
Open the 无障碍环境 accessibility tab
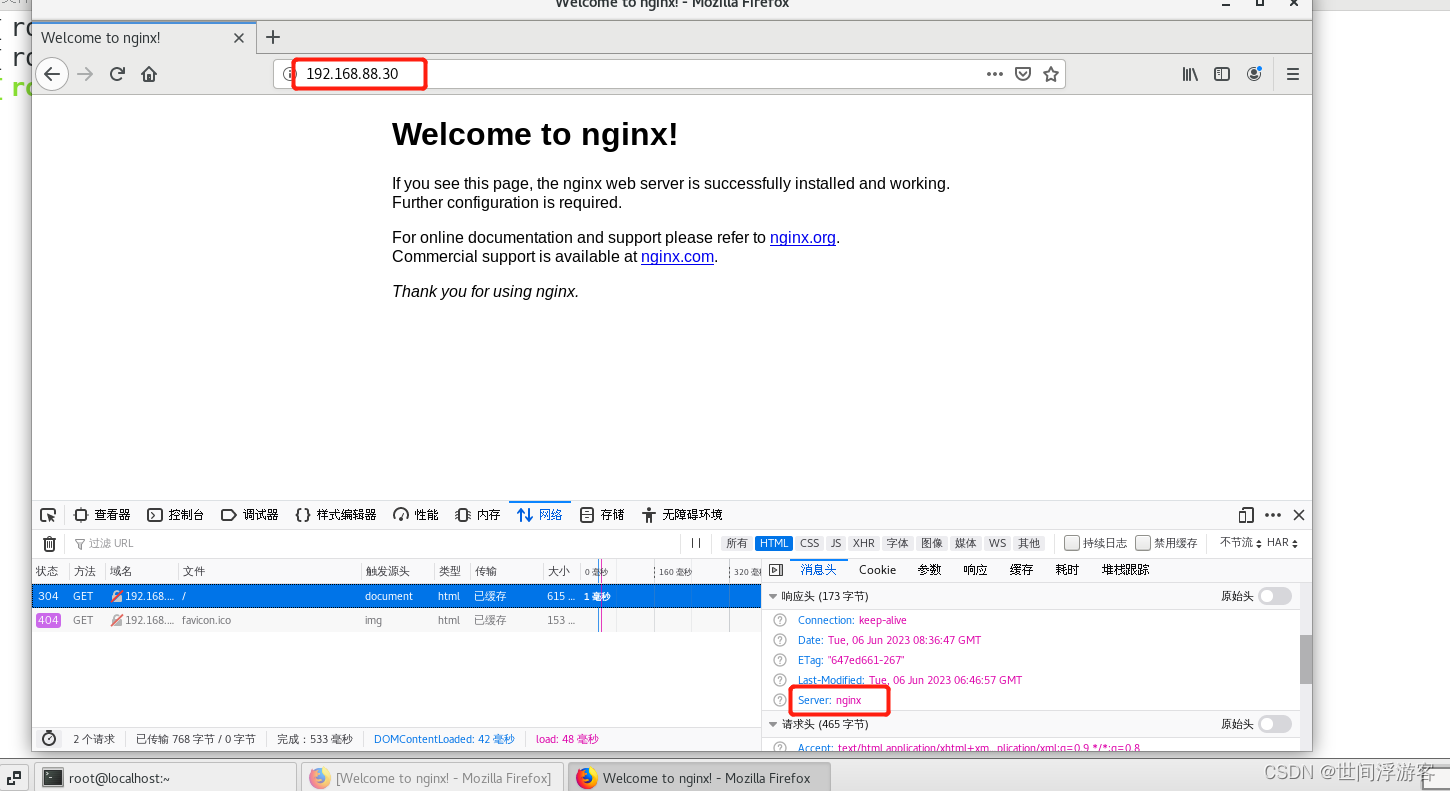[682, 515]
